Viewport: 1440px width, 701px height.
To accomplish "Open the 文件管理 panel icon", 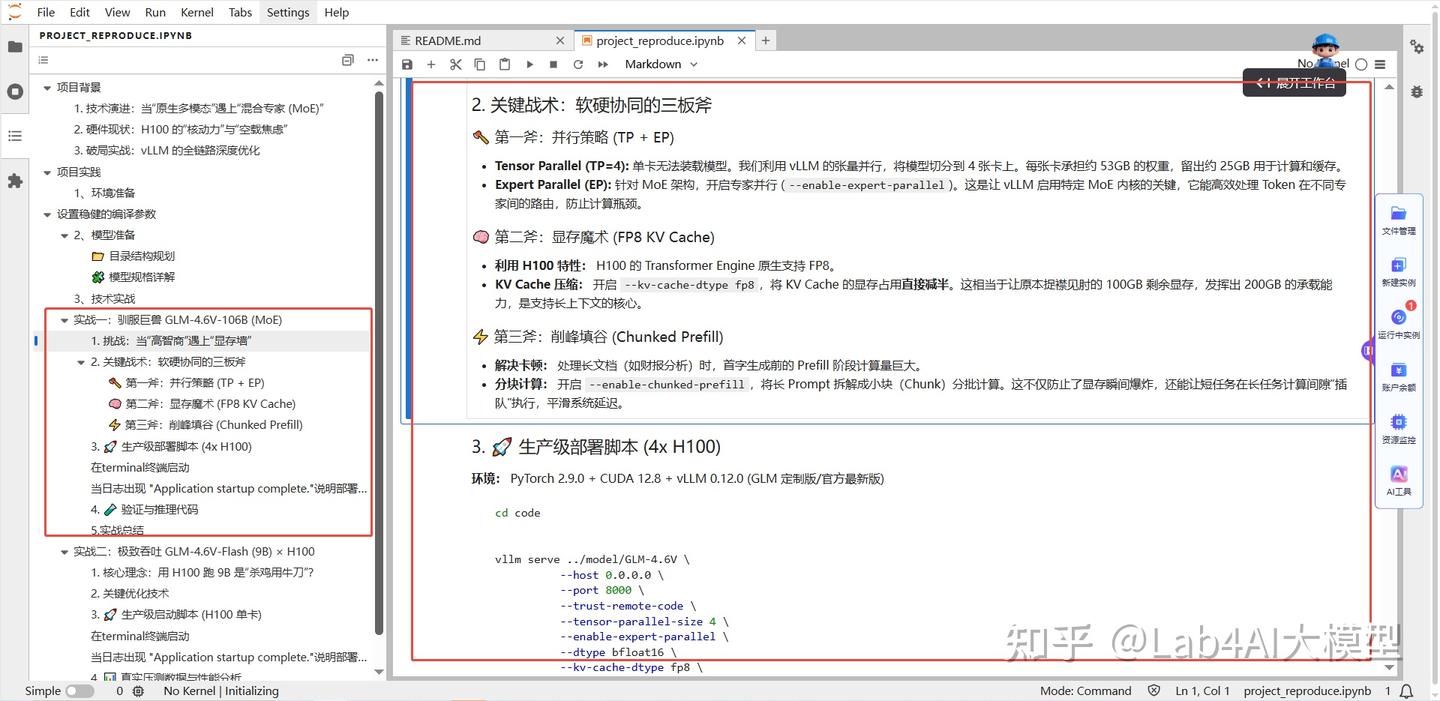I will [x=1398, y=219].
